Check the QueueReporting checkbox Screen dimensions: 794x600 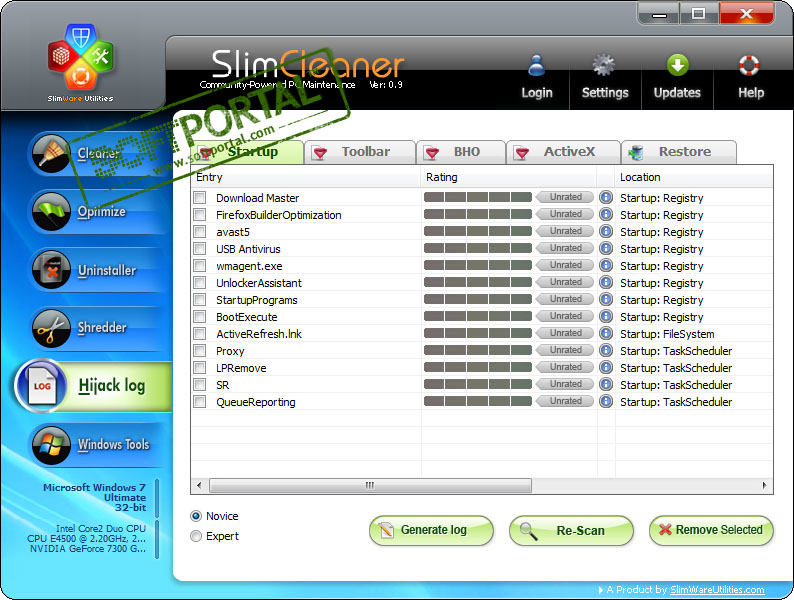click(x=200, y=402)
